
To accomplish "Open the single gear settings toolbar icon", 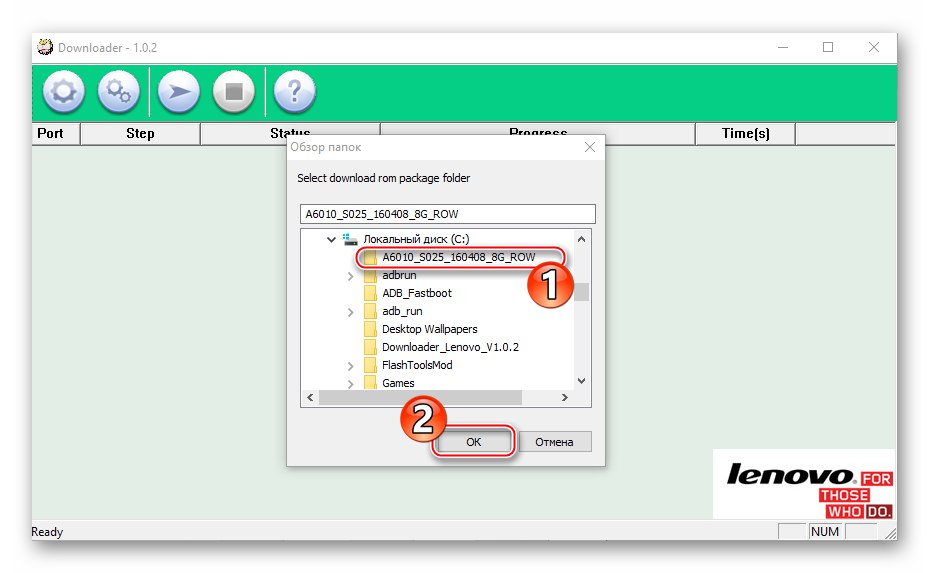I will click(x=63, y=92).
